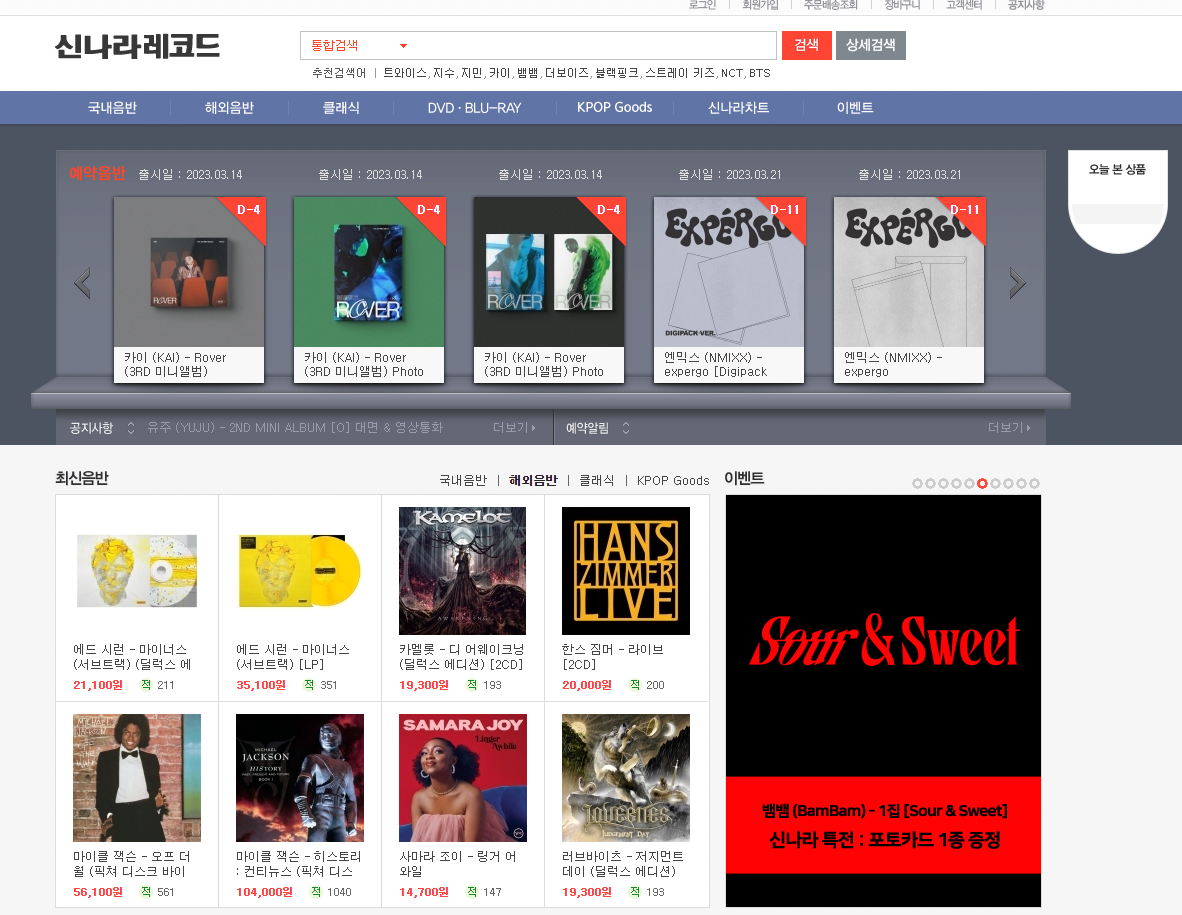Viewport: 1182px width, 915px height.
Task: Click the top-bar 공지사항 link
Action: point(1026,5)
